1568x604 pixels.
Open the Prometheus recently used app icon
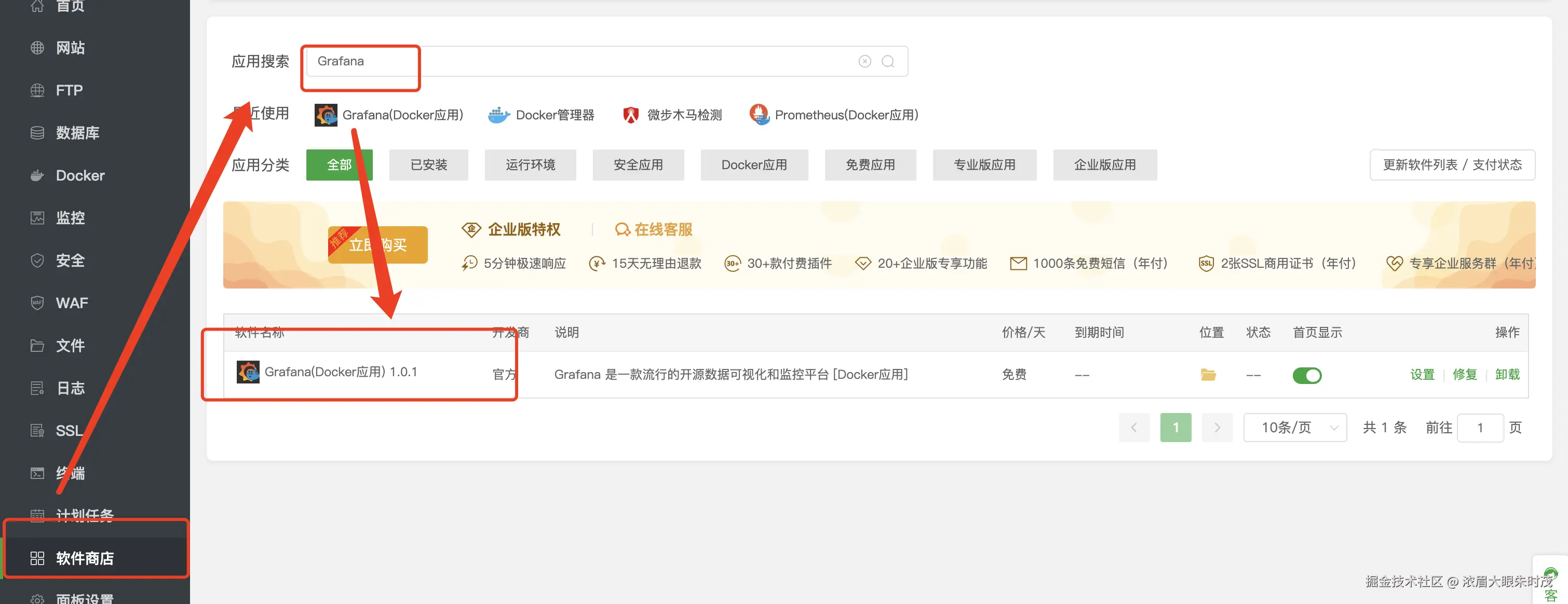(x=759, y=114)
